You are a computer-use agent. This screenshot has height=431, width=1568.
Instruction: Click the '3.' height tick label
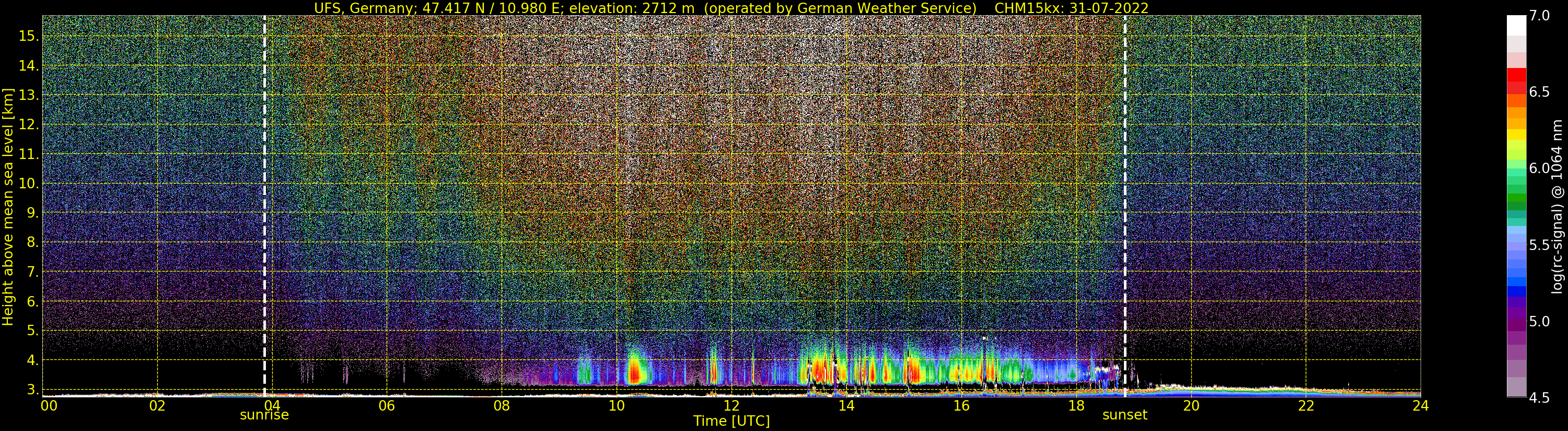pos(32,389)
